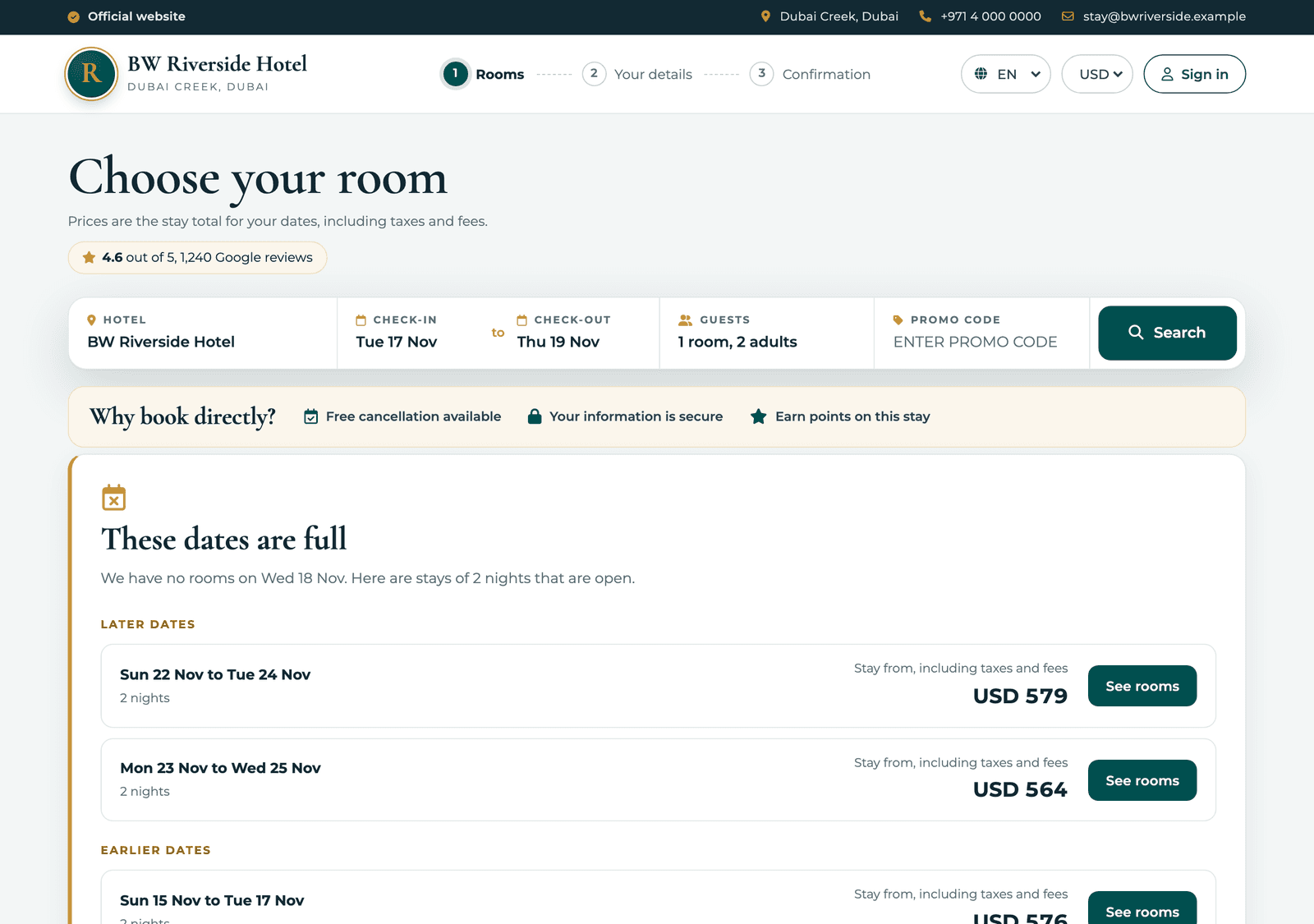Go to step 1 Rooms
The height and width of the screenshot is (924, 1314).
pos(483,74)
